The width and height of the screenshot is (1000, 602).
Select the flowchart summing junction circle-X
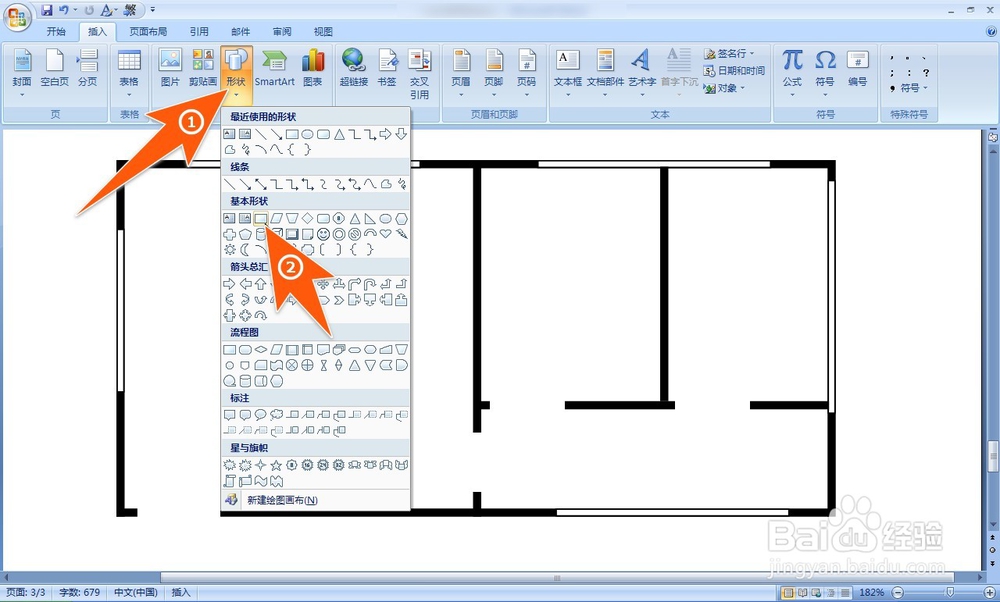[291, 365]
